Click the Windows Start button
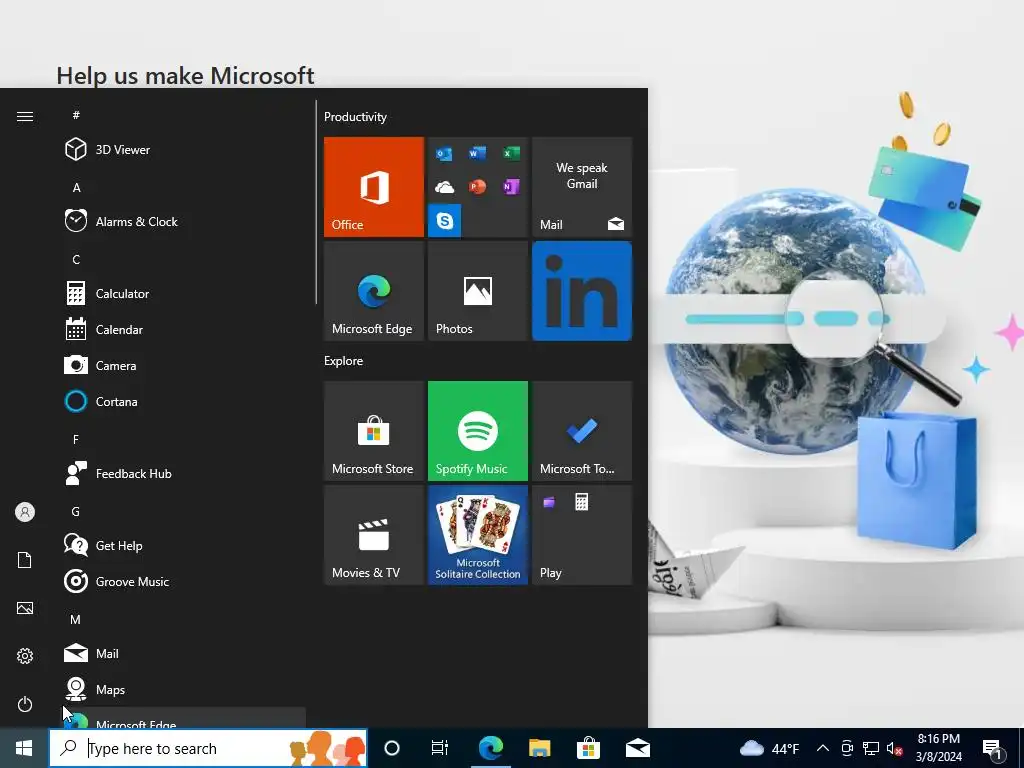 pyautogui.click(x=24, y=748)
